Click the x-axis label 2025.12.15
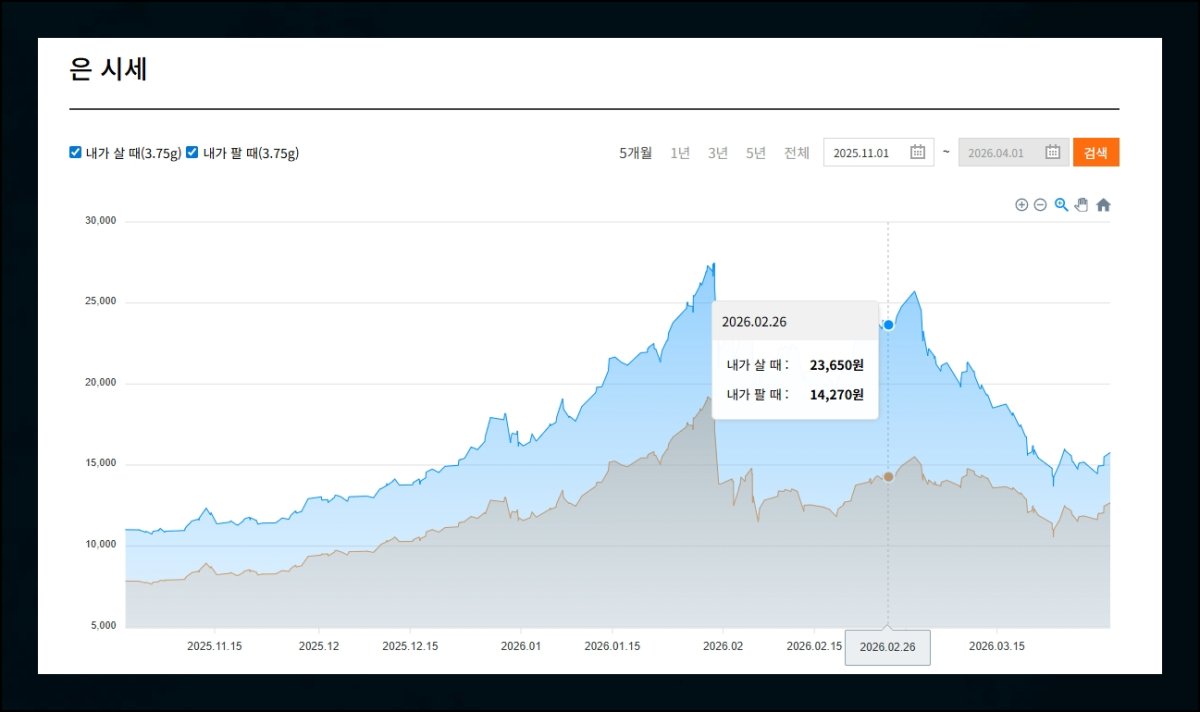Image resolution: width=1200 pixels, height=712 pixels. point(410,646)
